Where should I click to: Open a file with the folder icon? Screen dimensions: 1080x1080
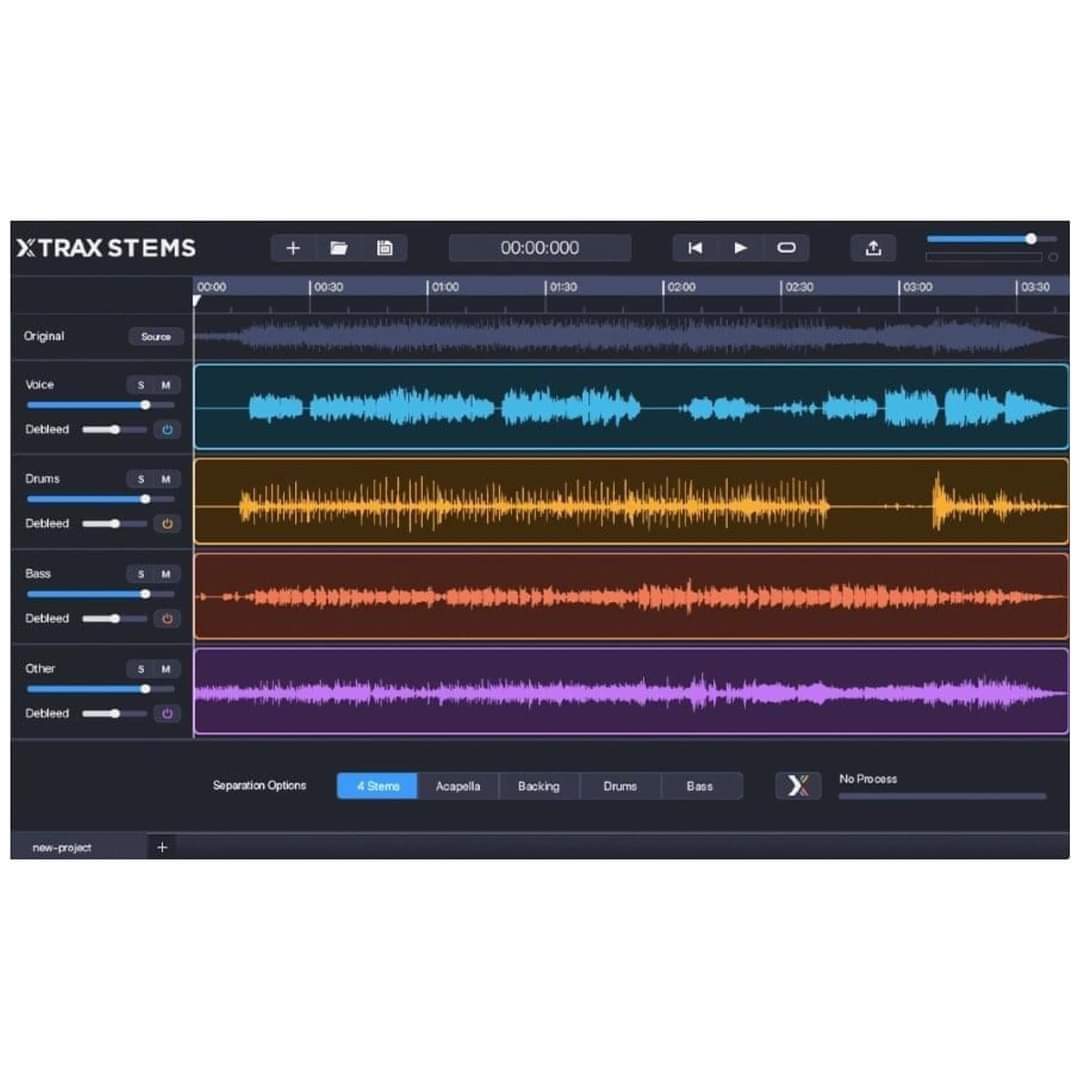click(x=339, y=248)
